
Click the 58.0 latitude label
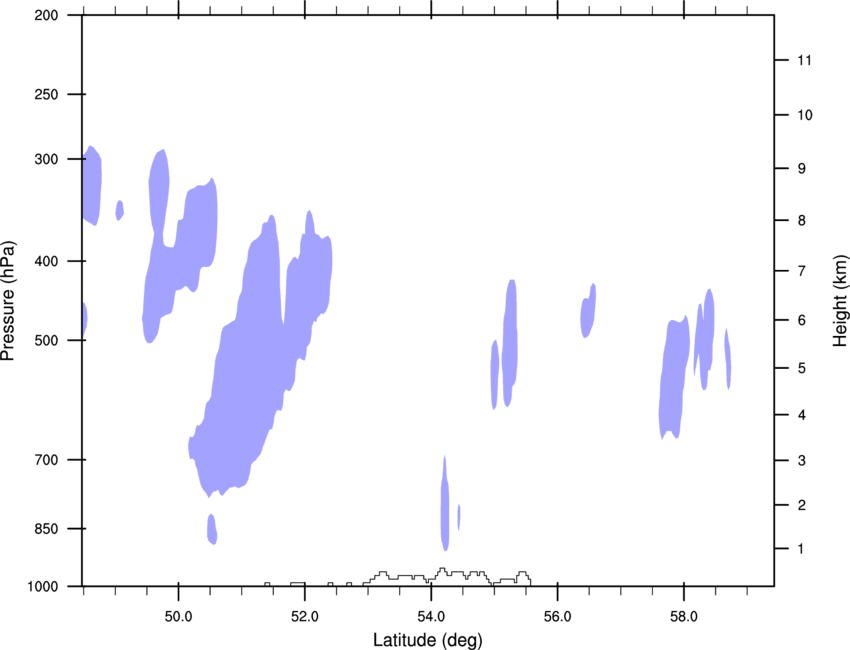tap(684, 617)
